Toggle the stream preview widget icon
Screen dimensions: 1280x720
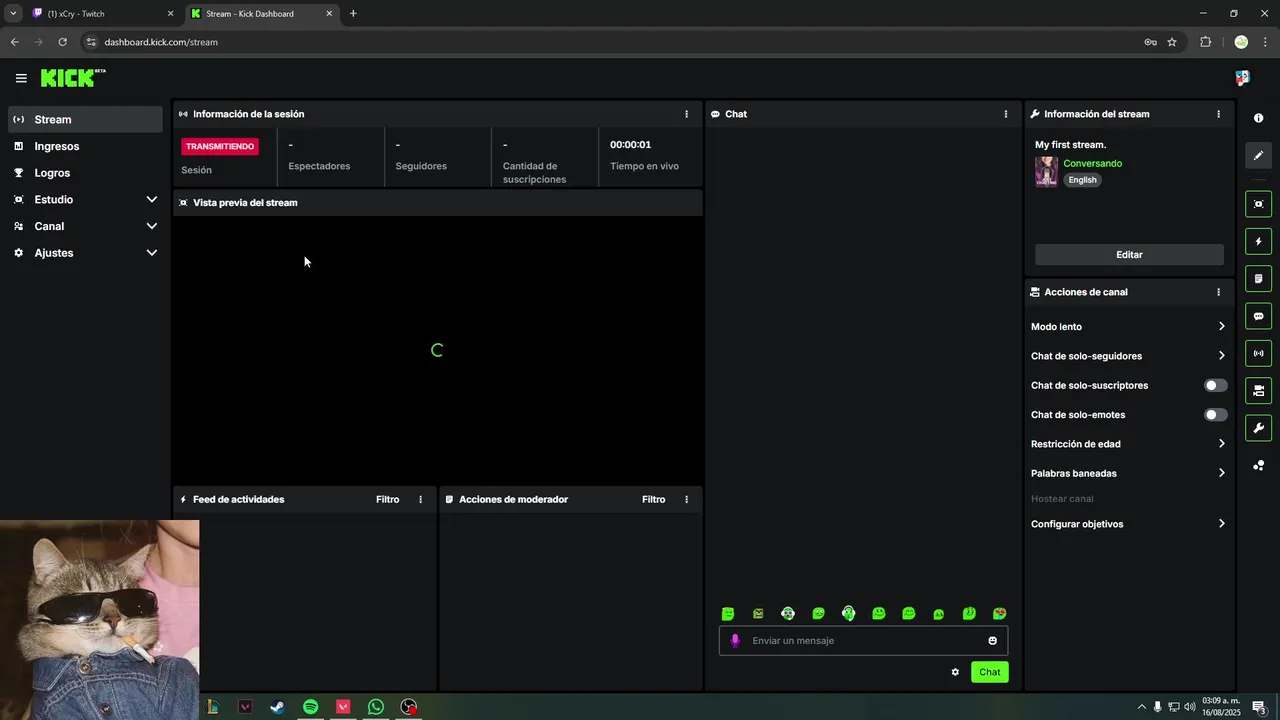1258,204
